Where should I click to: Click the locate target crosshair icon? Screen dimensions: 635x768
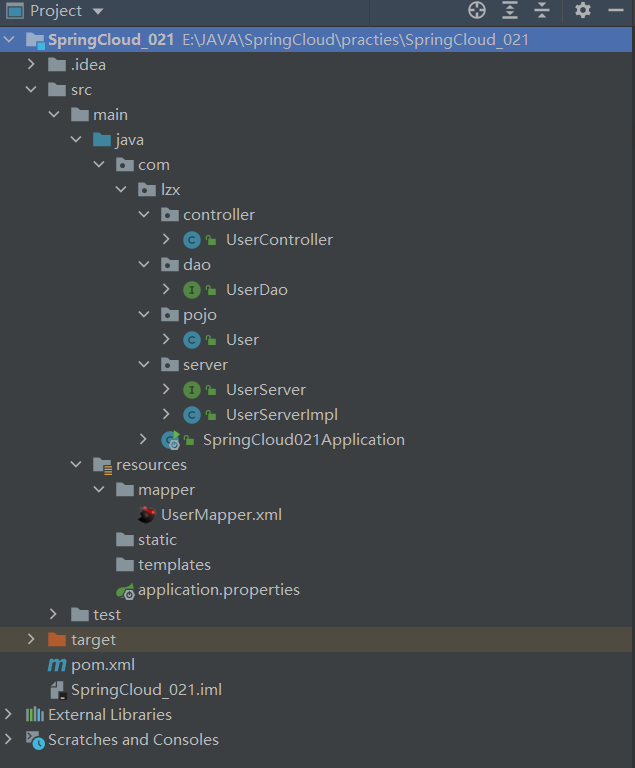click(x=477, y=10)
